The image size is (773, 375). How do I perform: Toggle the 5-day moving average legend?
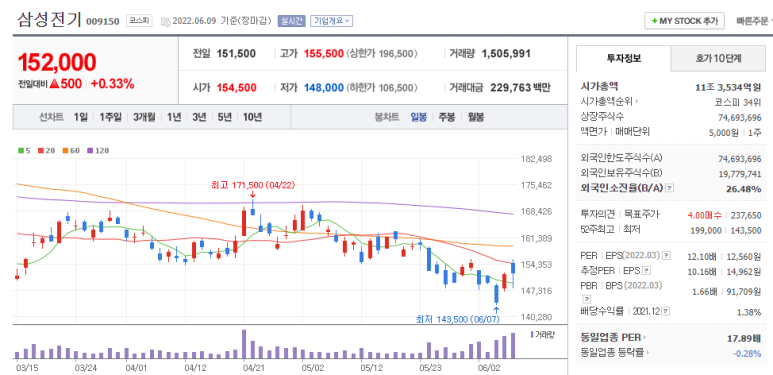24,151
